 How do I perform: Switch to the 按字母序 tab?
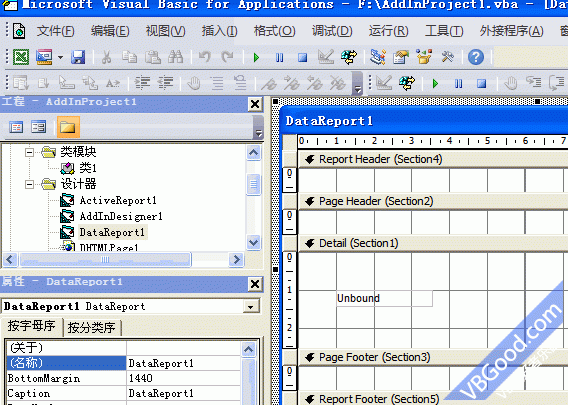coord(31,326)
